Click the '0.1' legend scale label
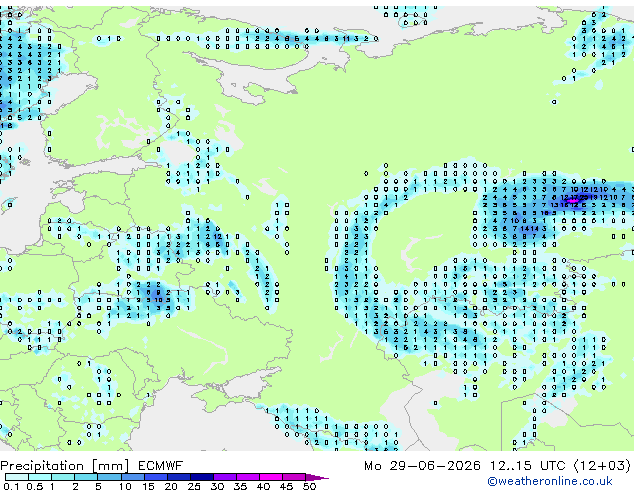Image resolution: width=634 pixels, height=490 pixels. coord(11,486)
